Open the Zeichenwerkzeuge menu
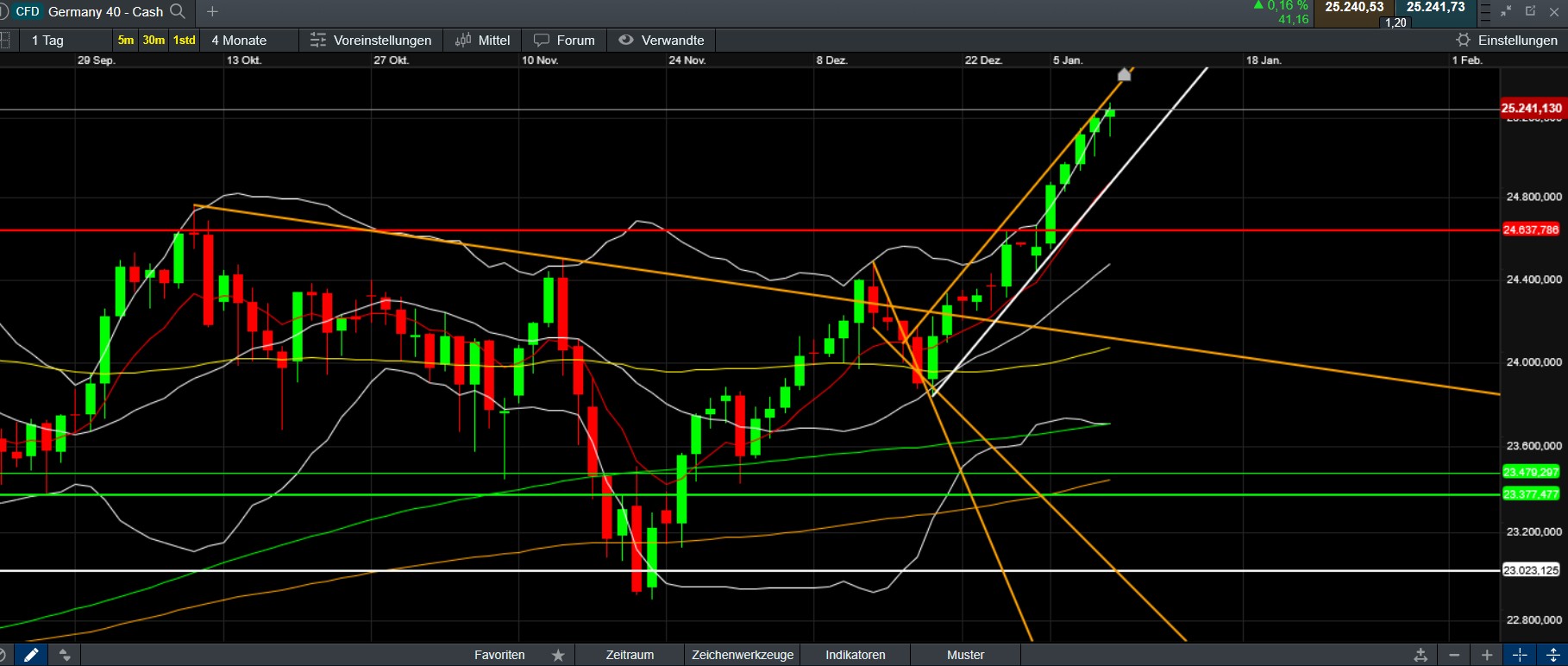Viewport: 1568px width, 666px height. 742,655
